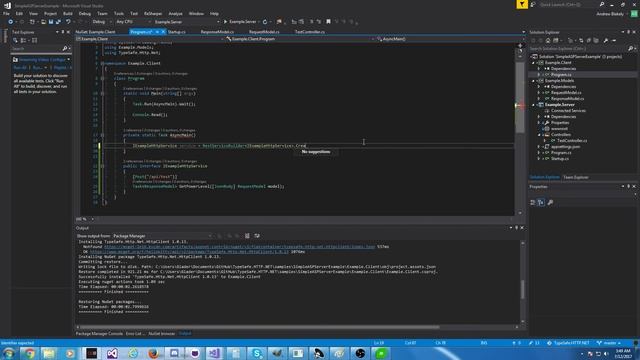Switch to the Startup.cs editor tab

coord(176,32)
